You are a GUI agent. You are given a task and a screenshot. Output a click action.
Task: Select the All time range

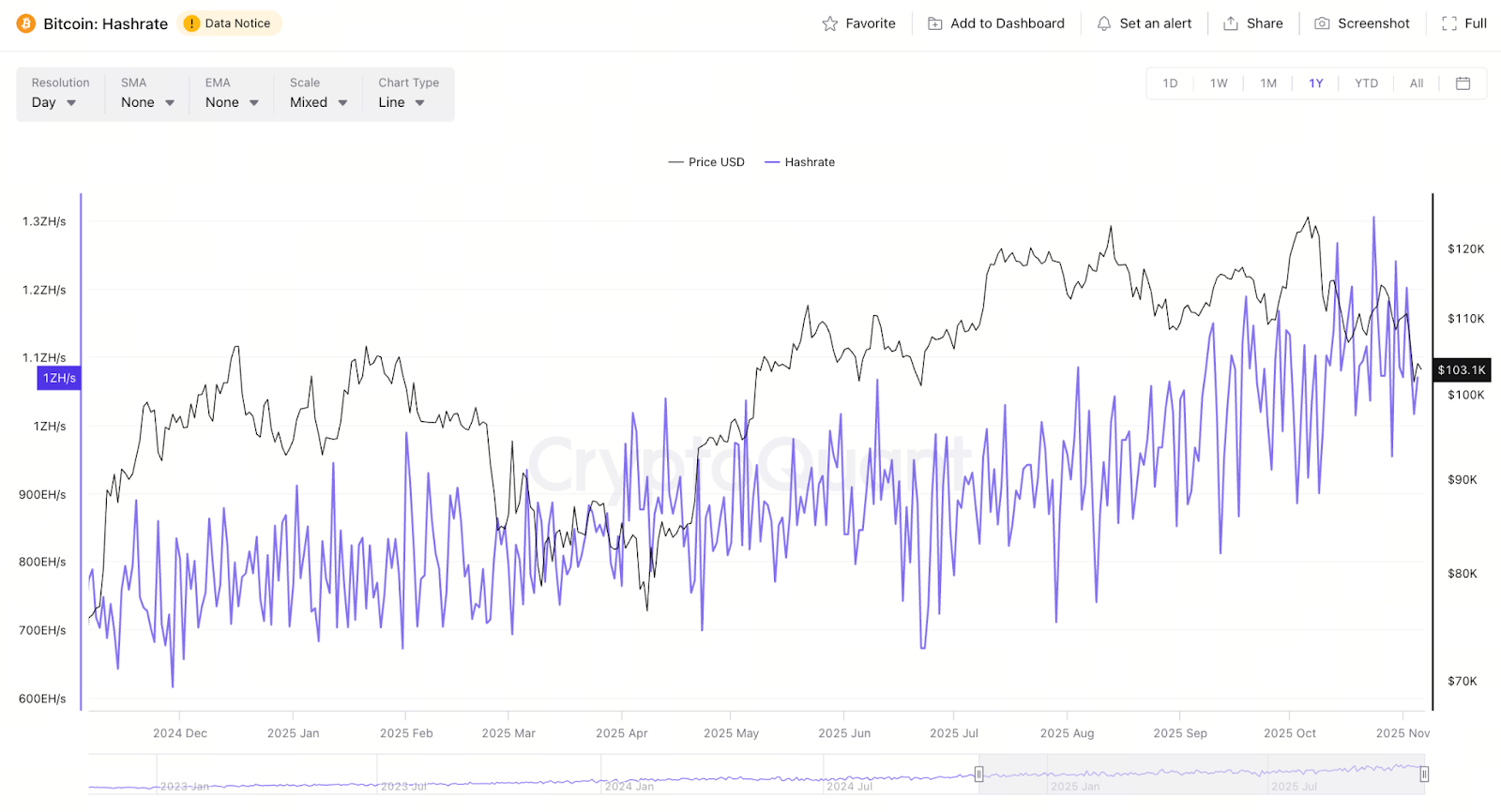[x=1417, y=83]
